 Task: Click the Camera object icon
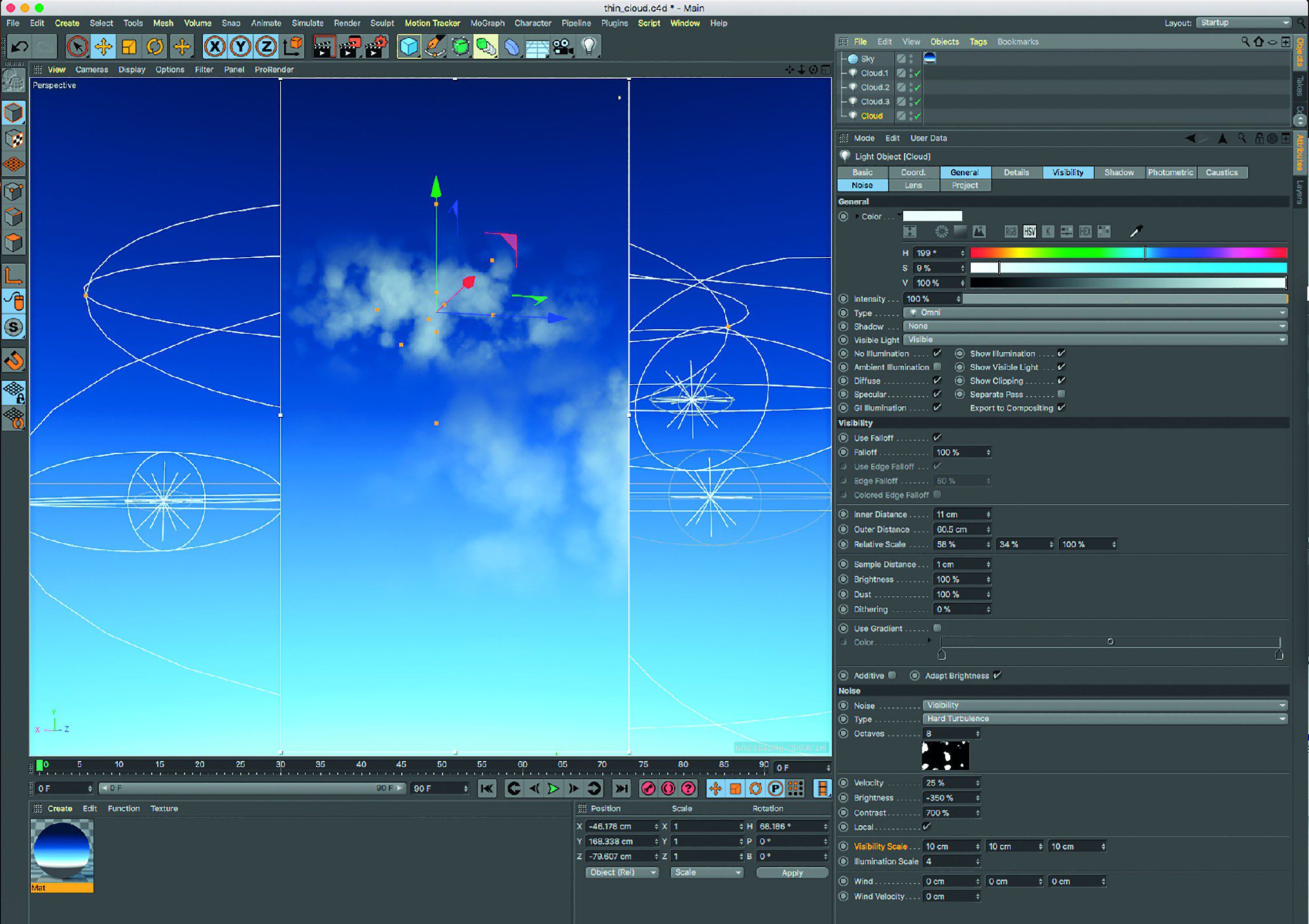click(563, 46)
